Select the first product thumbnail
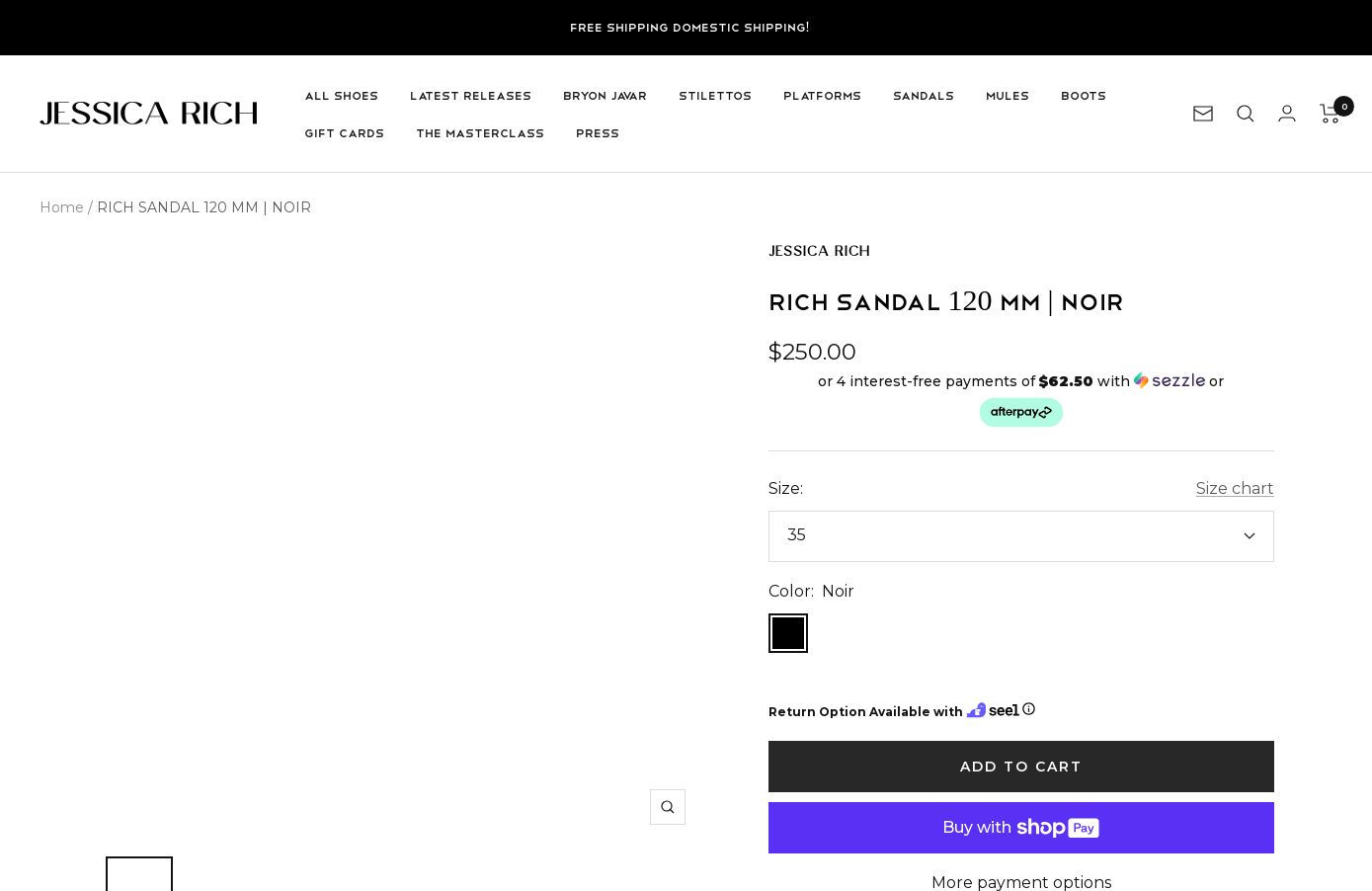Image resolution: width=1372 pixels, height=891 pixels. 139,875
